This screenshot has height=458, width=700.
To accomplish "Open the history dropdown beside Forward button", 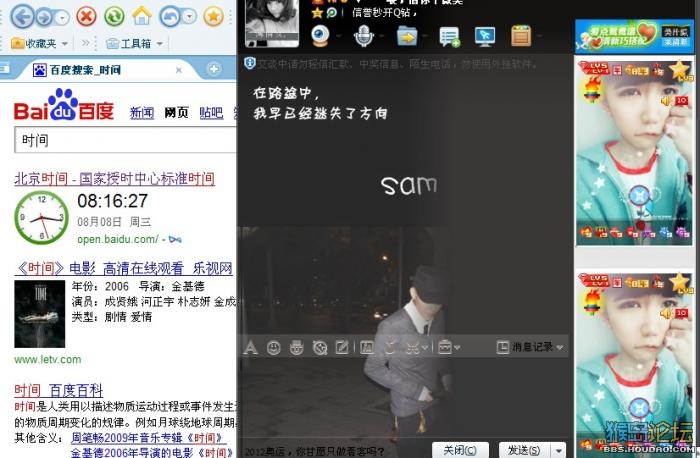I will (62, 17).
